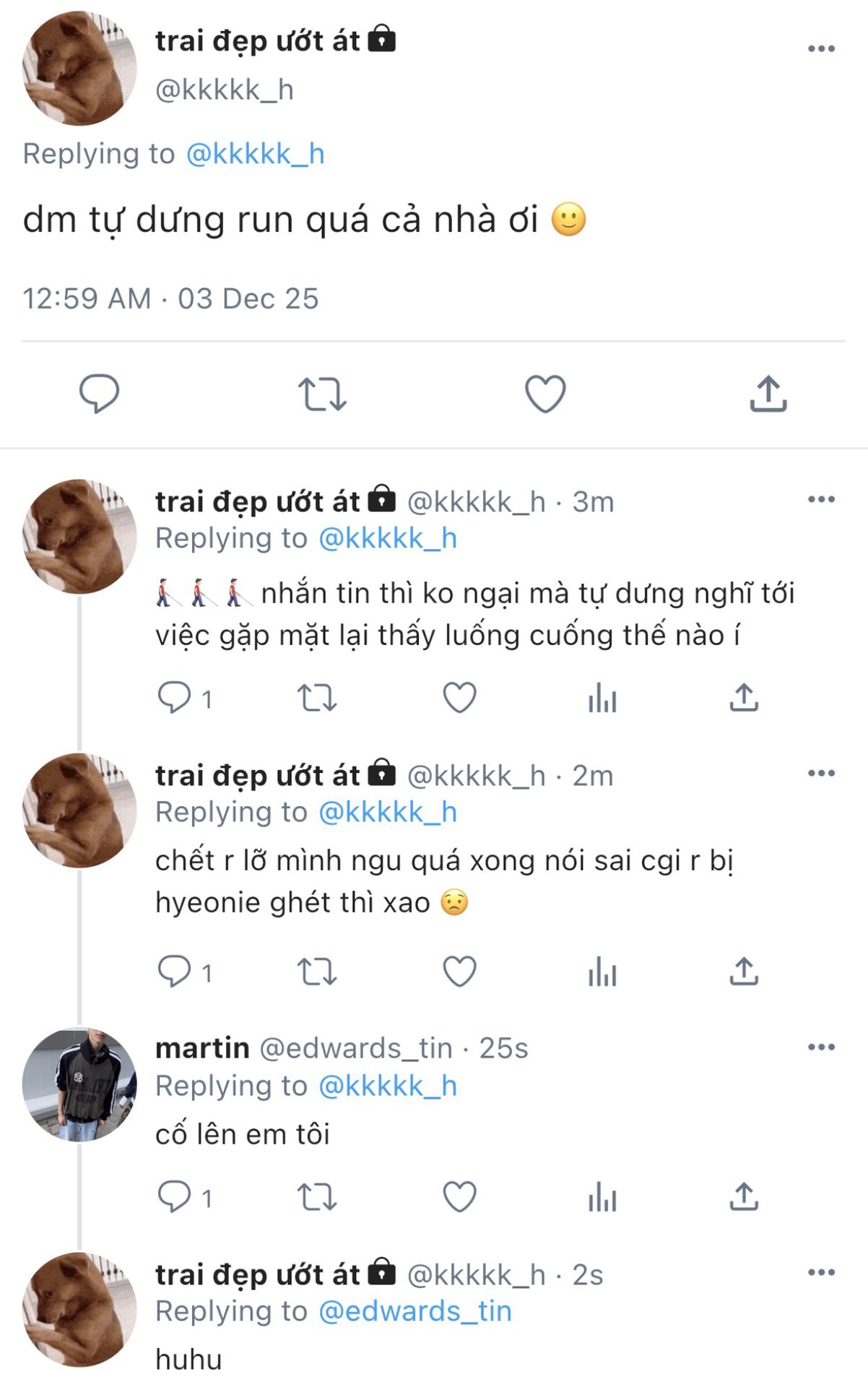Open more options on the 2s "huhu" reply
Viewport: 868px width, 1387px height.
point(821,1273)
